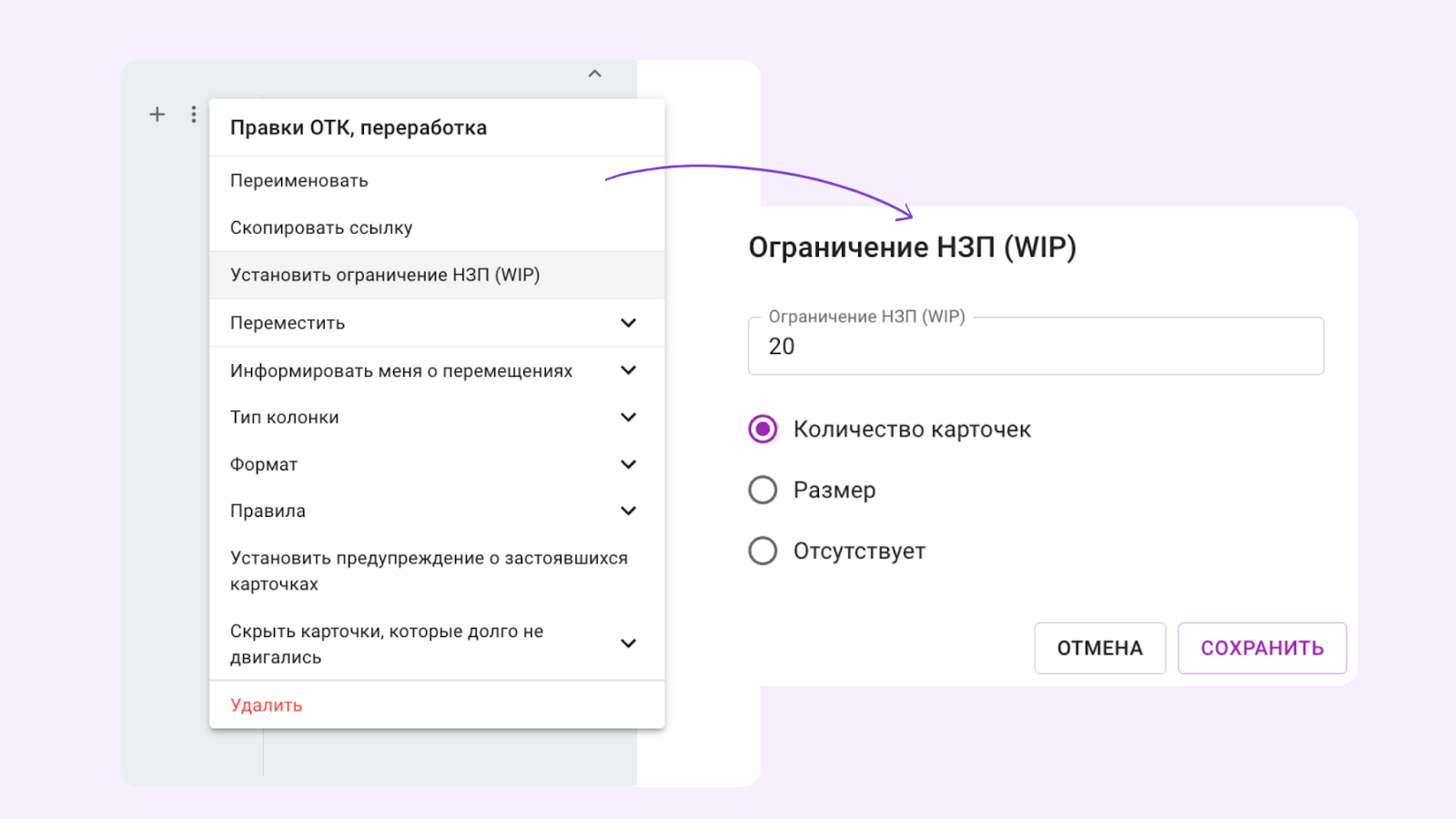Select the Количество карточек radio button
The width and height of the screenshot is (1456, 819).
click(x=763, y=429)
